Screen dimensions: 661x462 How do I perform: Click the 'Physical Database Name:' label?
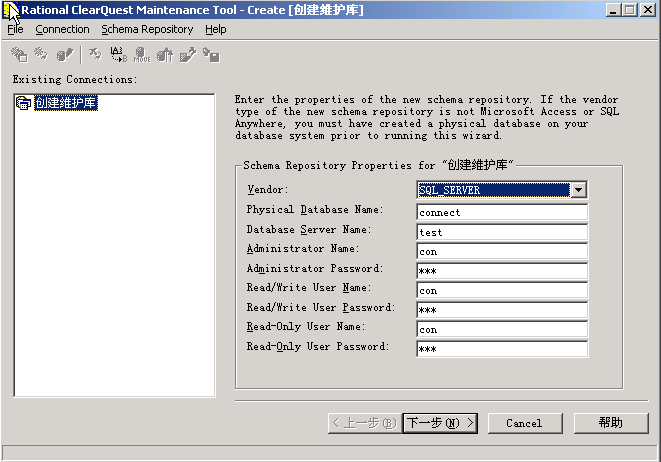click(314, 210)
